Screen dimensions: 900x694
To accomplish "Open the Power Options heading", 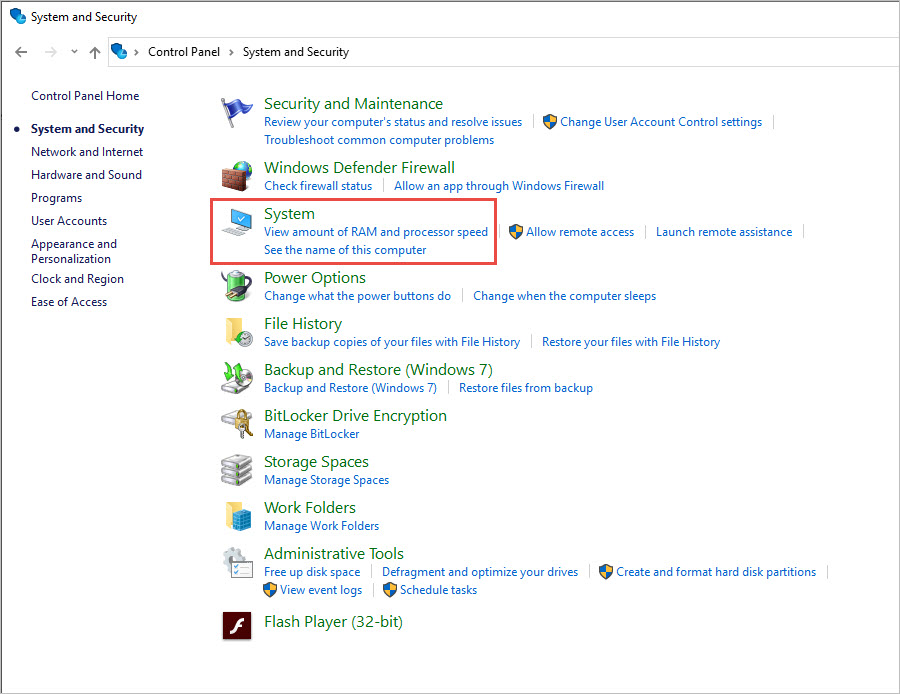I will pos(315,278).
